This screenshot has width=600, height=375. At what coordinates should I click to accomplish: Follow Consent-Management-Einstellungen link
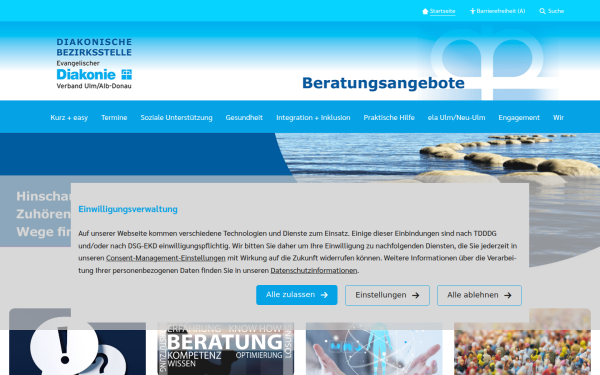coord(166,258)
